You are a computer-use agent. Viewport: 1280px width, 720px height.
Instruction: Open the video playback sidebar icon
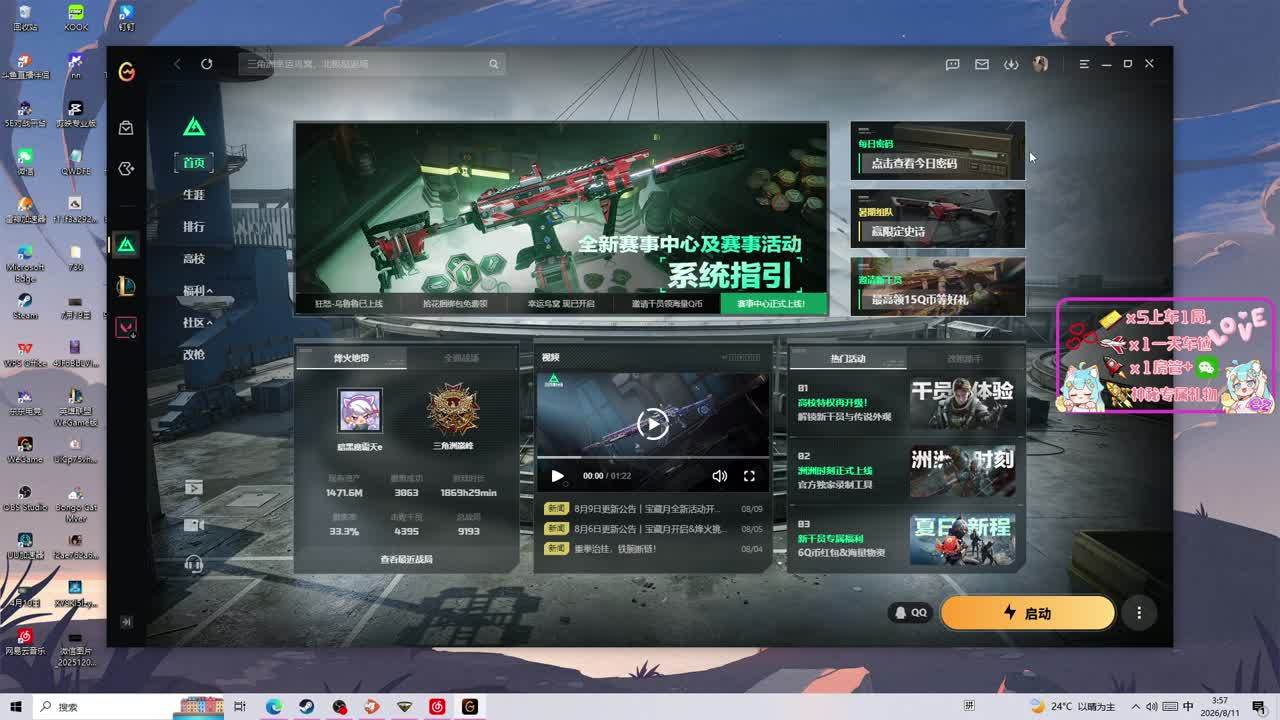coord(194,487)
